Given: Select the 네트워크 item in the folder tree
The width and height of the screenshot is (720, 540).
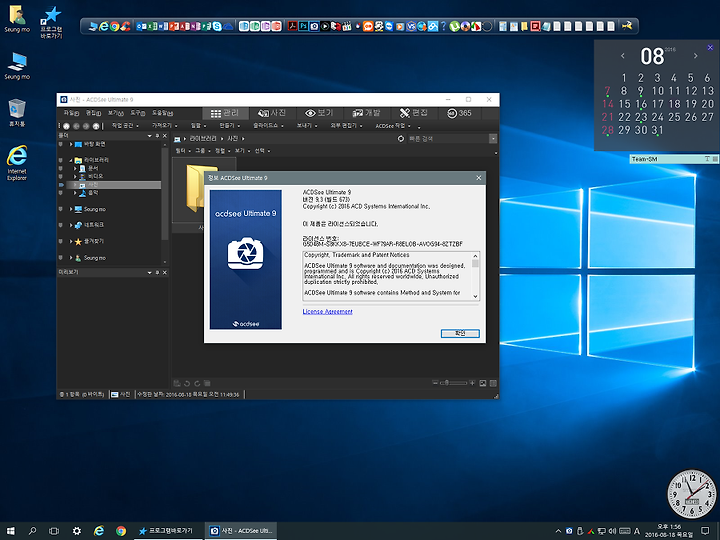Looking at the screenshot, I should point(94,225).
